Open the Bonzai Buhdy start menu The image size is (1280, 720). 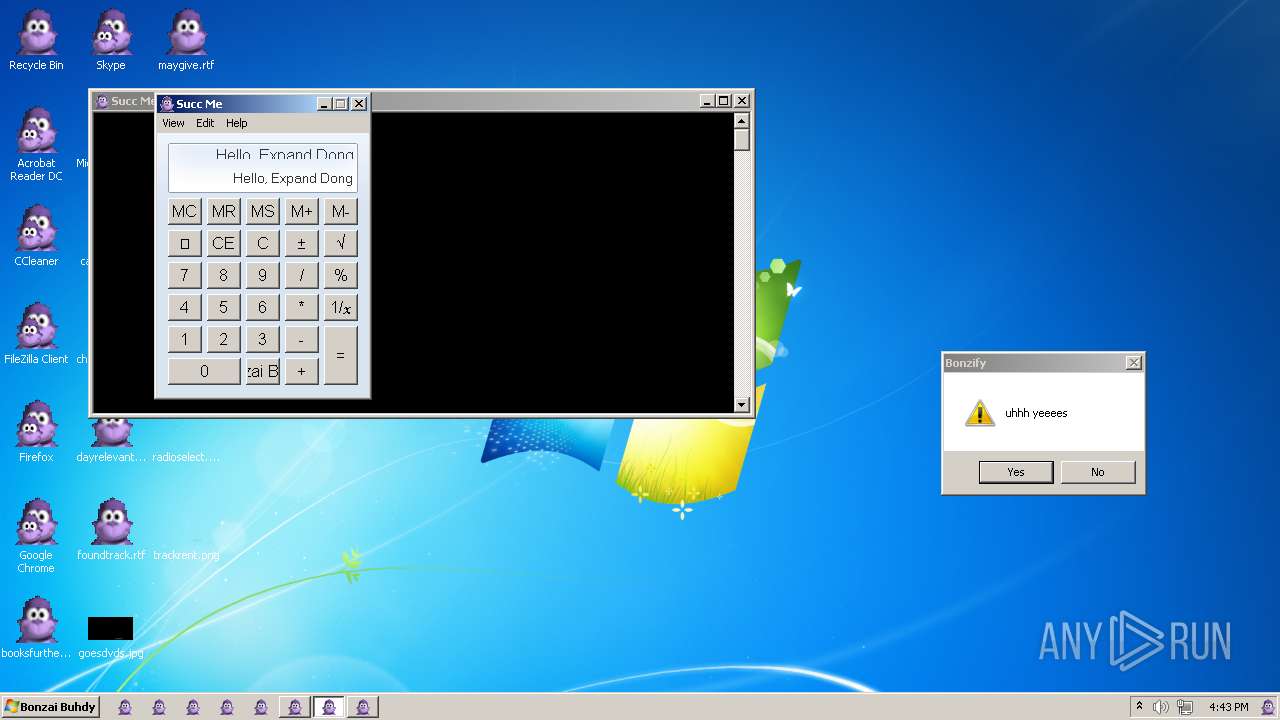tap(50, 707)
